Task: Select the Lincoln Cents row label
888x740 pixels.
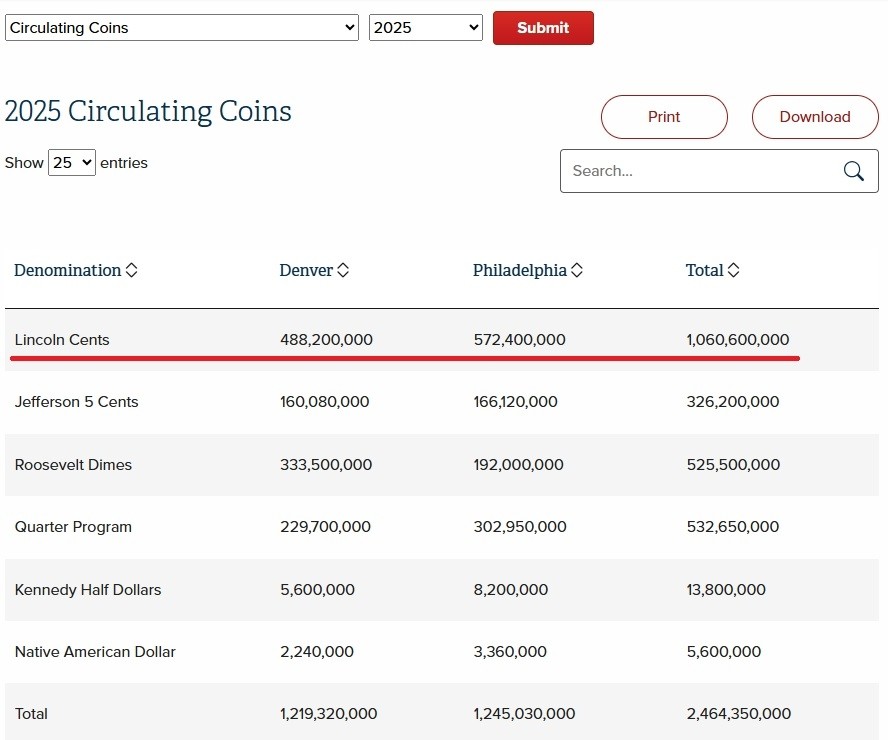Action: [62, 340]
